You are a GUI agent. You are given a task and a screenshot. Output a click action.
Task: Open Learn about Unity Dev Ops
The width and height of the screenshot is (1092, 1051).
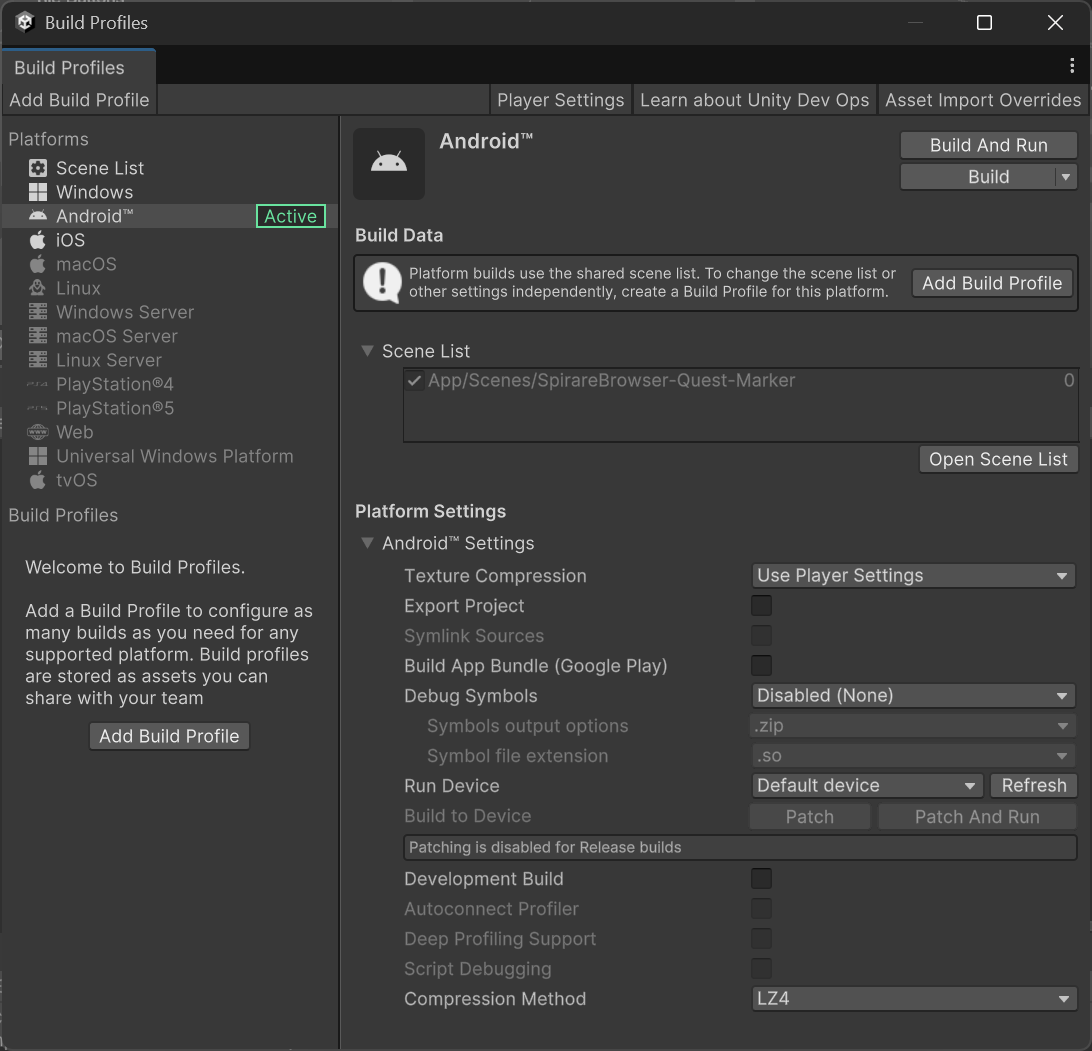[x=754, y=100]
